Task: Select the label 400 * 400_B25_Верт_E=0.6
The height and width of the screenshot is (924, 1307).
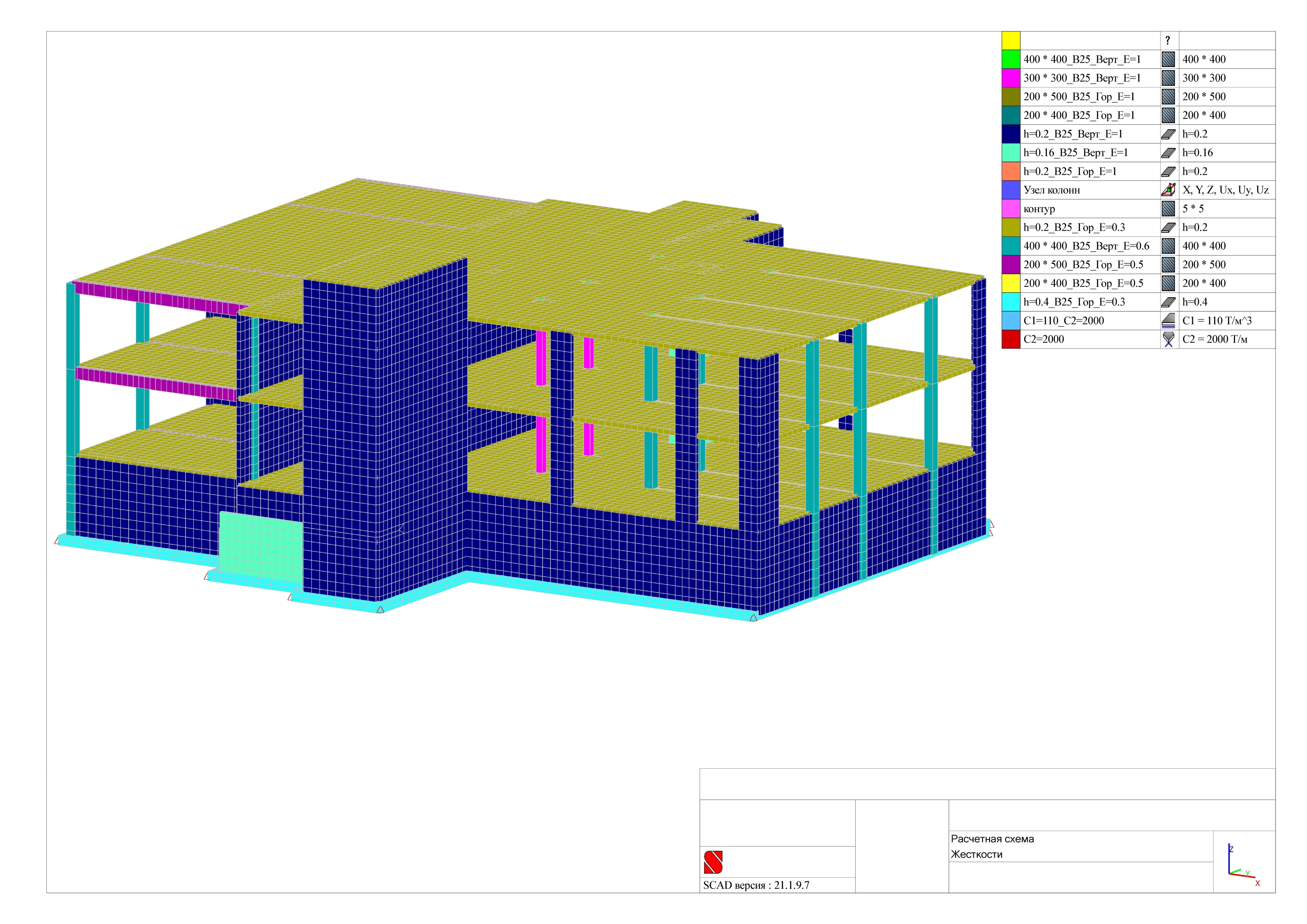Action: (1087, 246)
